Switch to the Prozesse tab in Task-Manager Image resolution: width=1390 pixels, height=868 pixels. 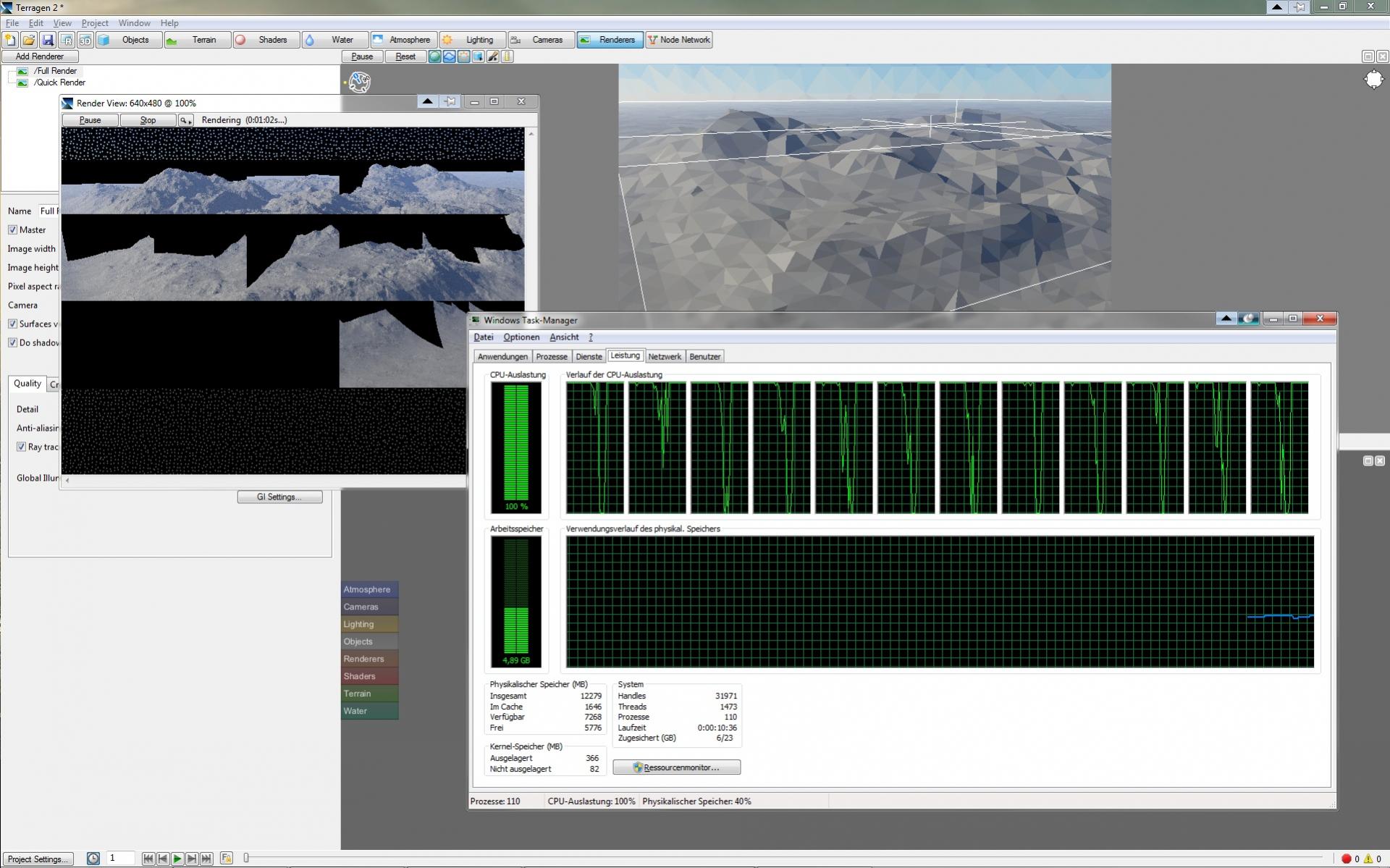pos(551,356)
